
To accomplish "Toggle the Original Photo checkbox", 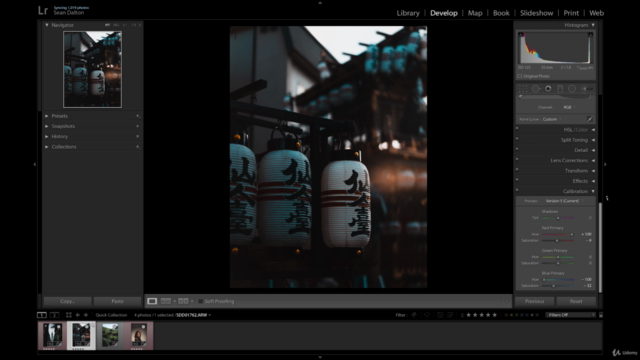I will 520,76.
